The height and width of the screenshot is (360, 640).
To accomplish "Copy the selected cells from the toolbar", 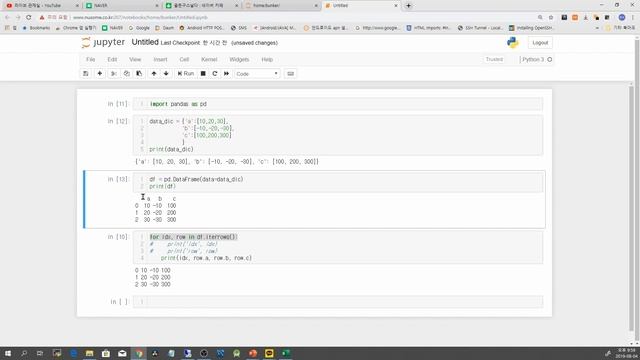I will [127, 73].
